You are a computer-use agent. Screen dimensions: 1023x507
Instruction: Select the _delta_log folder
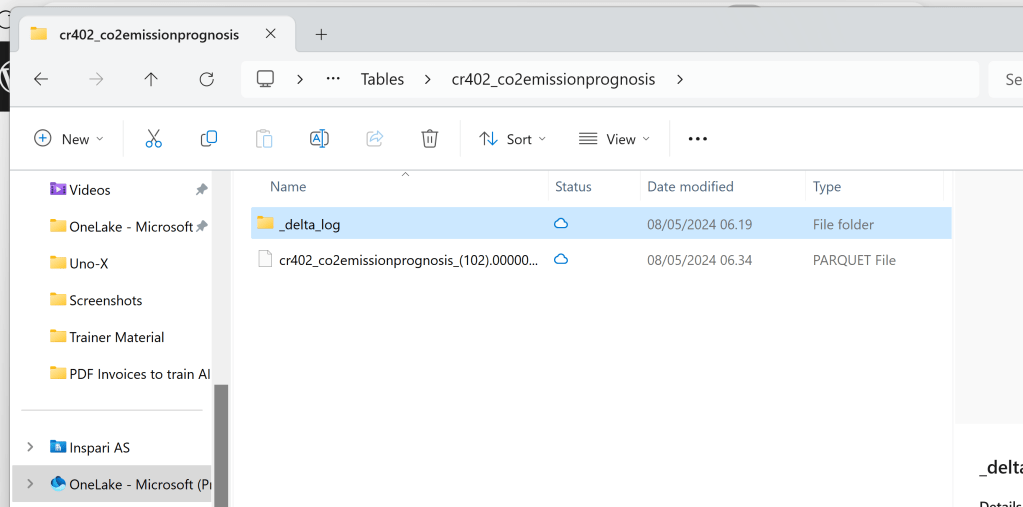pyautogui.click(x=310, y=224)
